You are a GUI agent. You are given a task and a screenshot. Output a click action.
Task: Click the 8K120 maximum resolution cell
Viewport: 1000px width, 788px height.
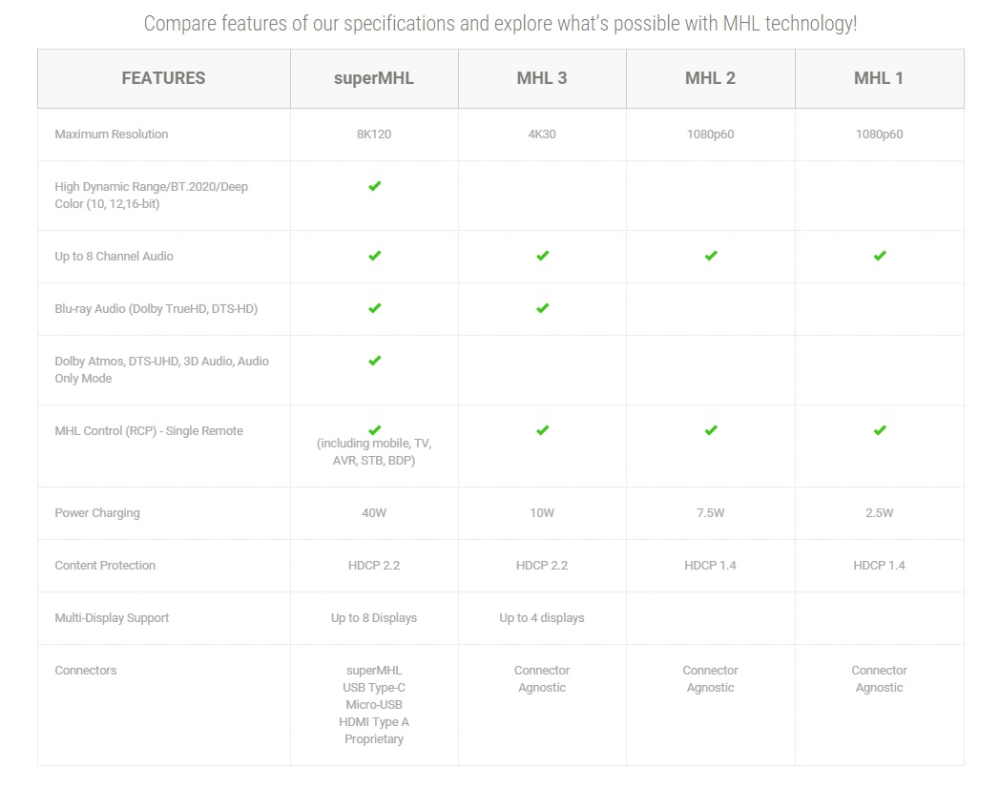pos(374,134)
